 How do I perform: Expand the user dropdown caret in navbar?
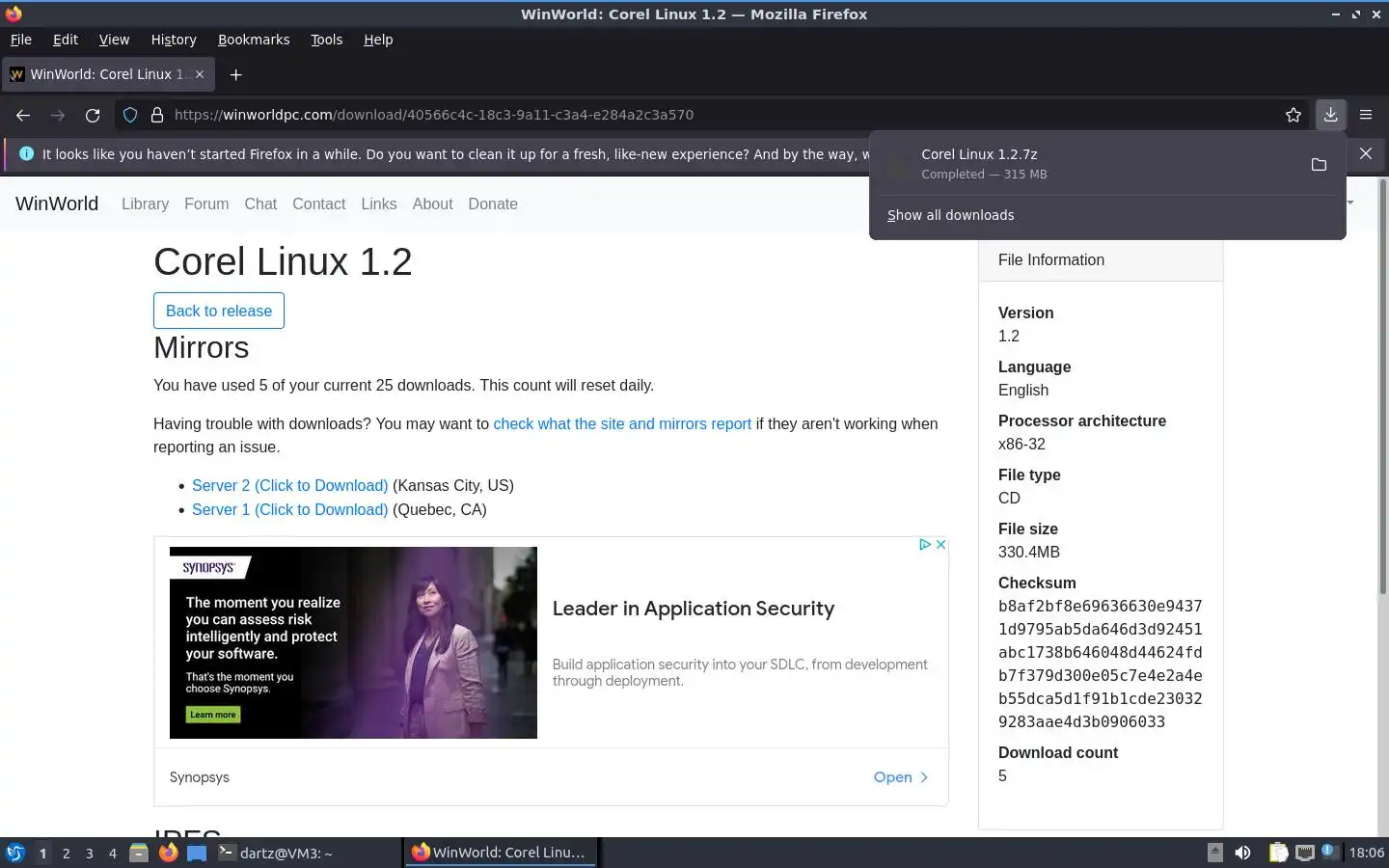(x=1350, y=203)
